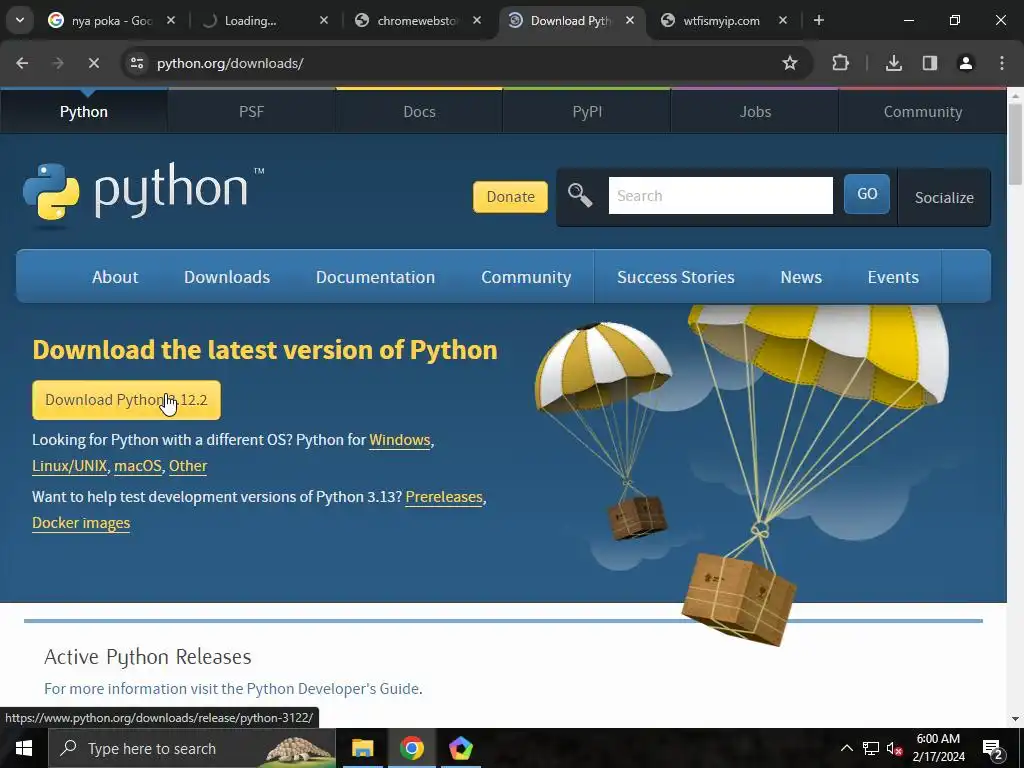Click the magnifying glass search icon
The height and width of the screenshot is (768, 1024).
[579, 195]
